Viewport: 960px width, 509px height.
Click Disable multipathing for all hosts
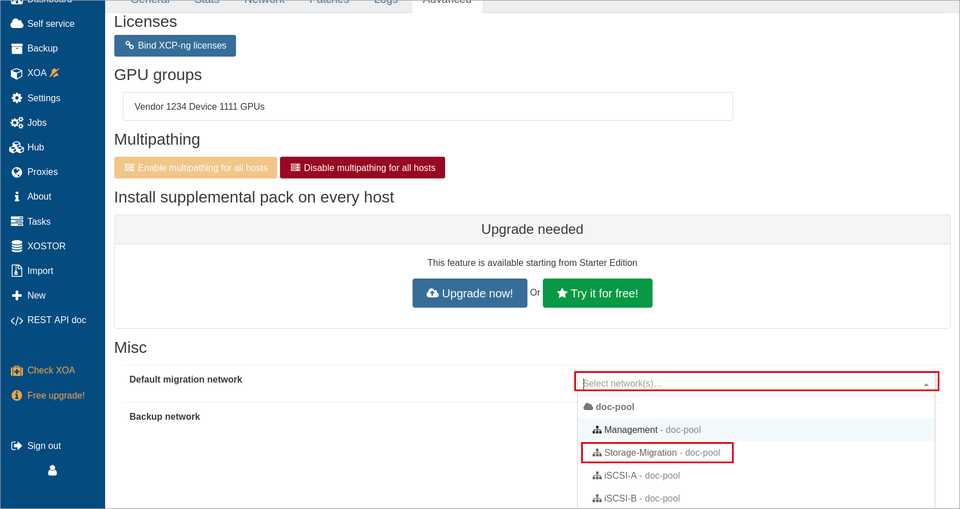[362, 168]
